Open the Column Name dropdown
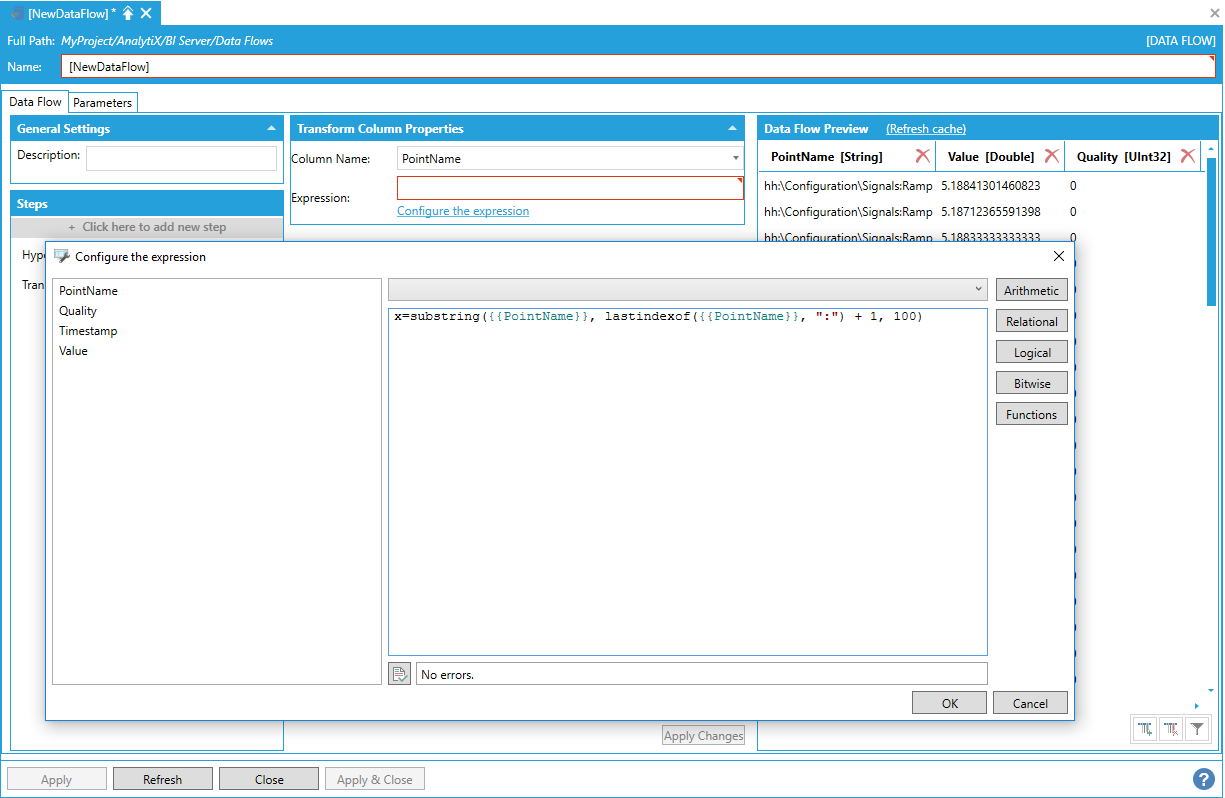This screenshot has height=798, width=1225. coord(735,158)
